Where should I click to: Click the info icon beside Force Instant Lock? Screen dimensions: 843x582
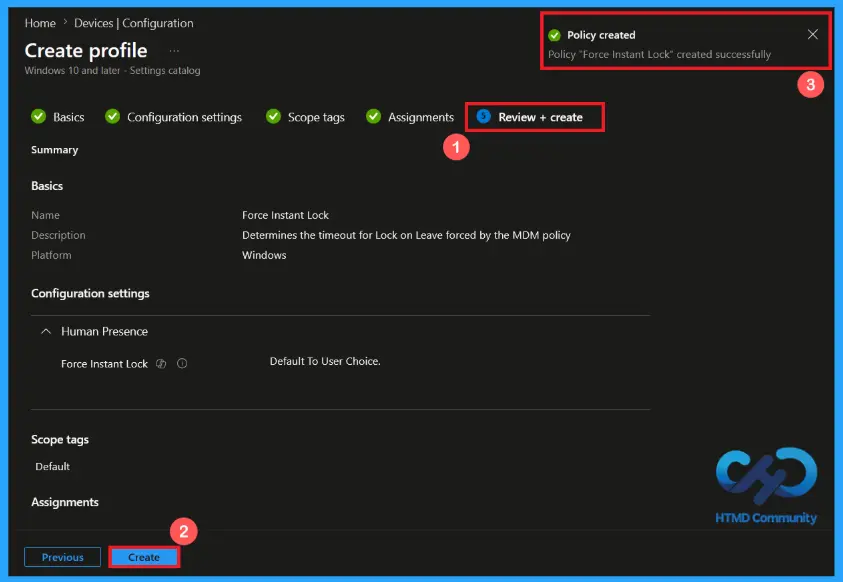pos(182,364)
